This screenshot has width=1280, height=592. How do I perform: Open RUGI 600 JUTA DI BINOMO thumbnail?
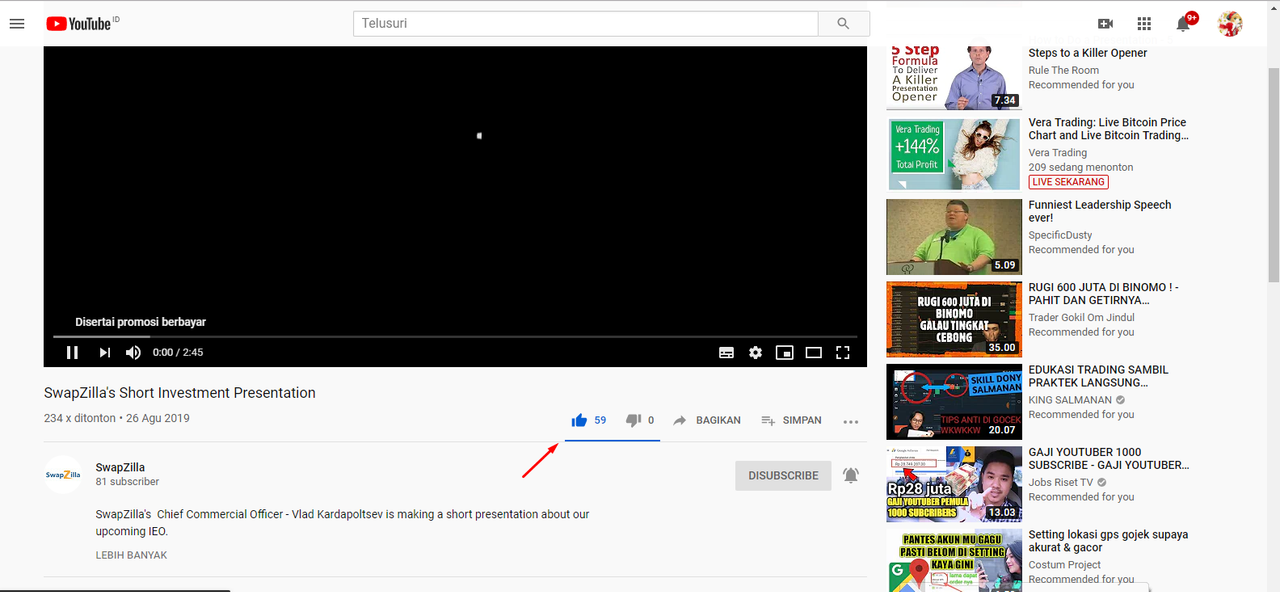pos(954,319)
